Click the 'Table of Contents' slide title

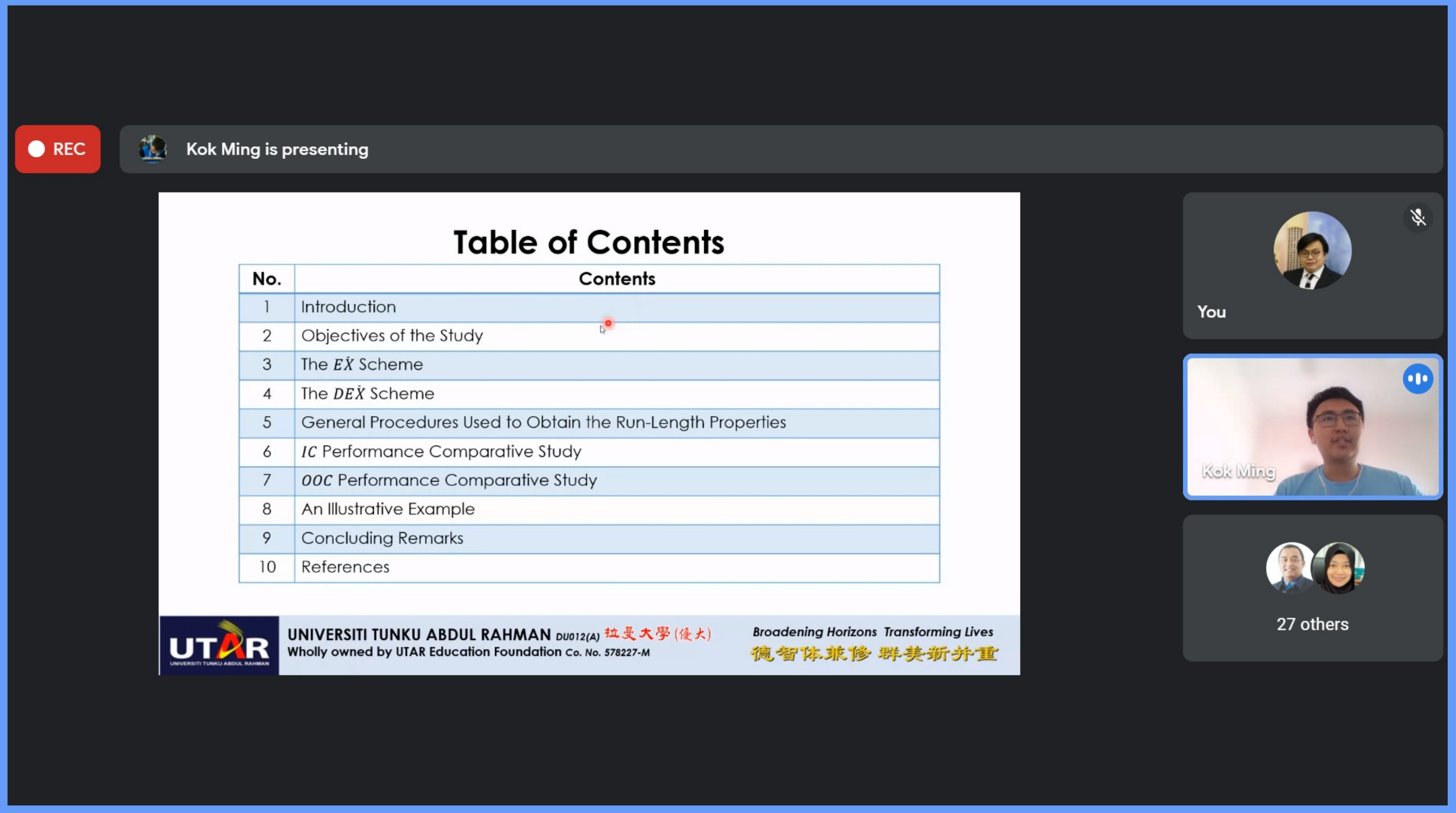tap(588, 243)
